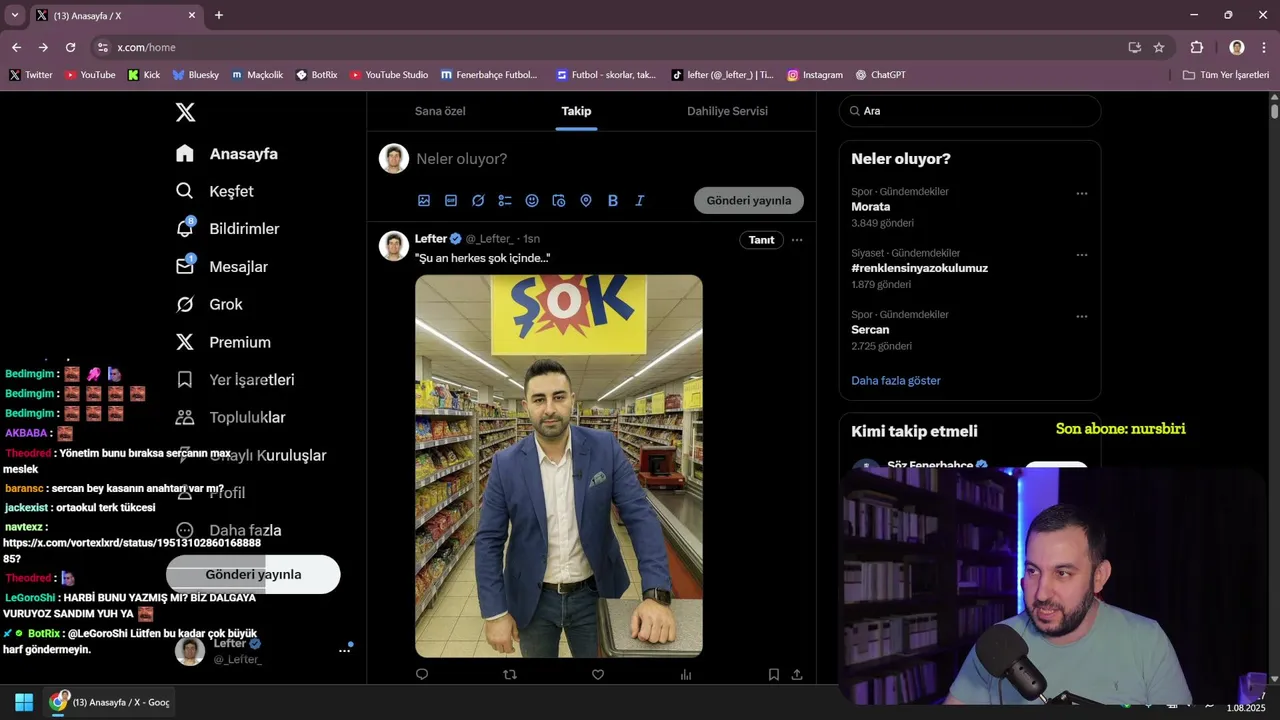Reply to the Lefter tweet

[422, 675]
